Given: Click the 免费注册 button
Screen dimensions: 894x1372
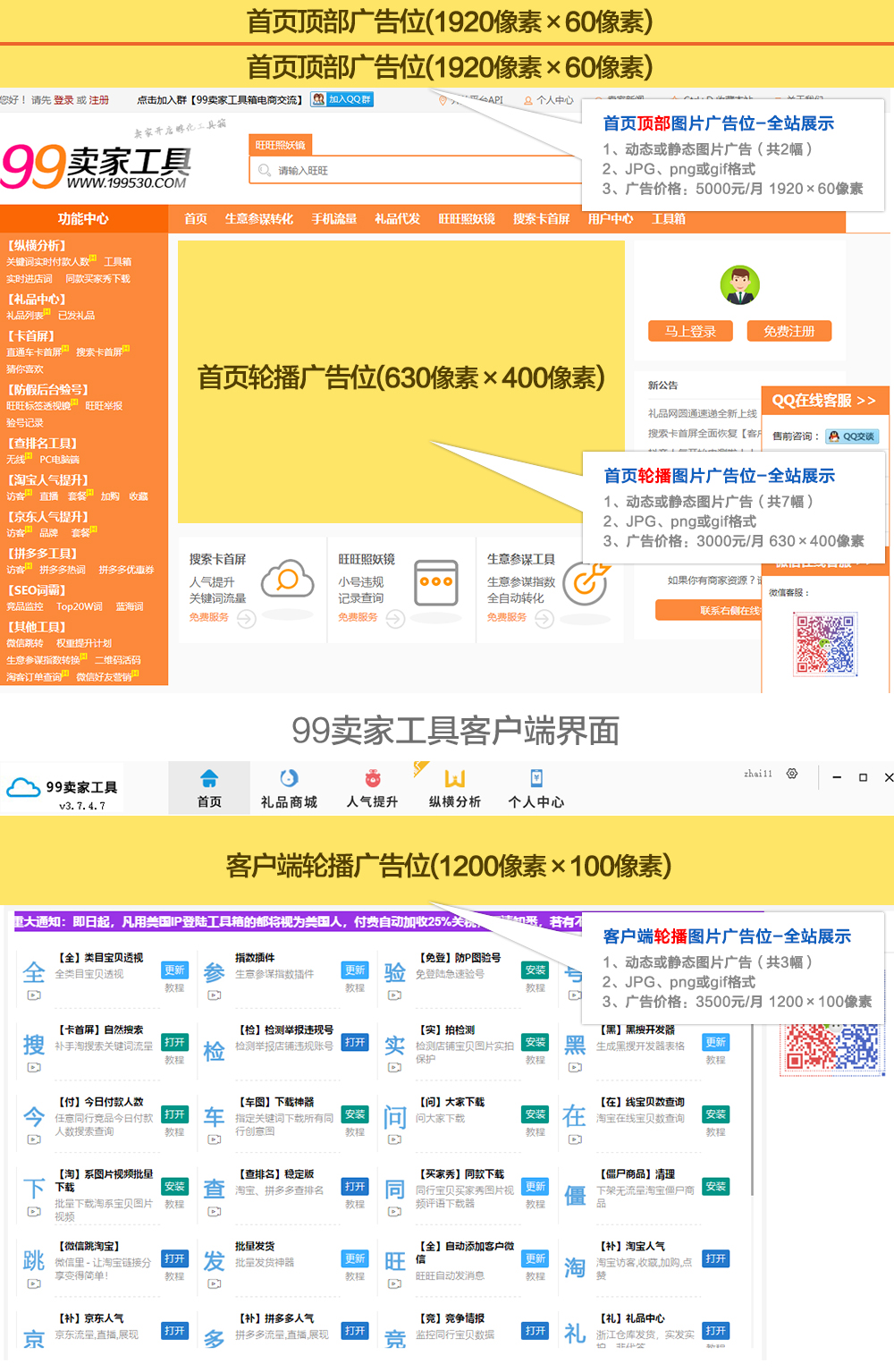Looking at the screenshot, I should [x=789, y=331].
